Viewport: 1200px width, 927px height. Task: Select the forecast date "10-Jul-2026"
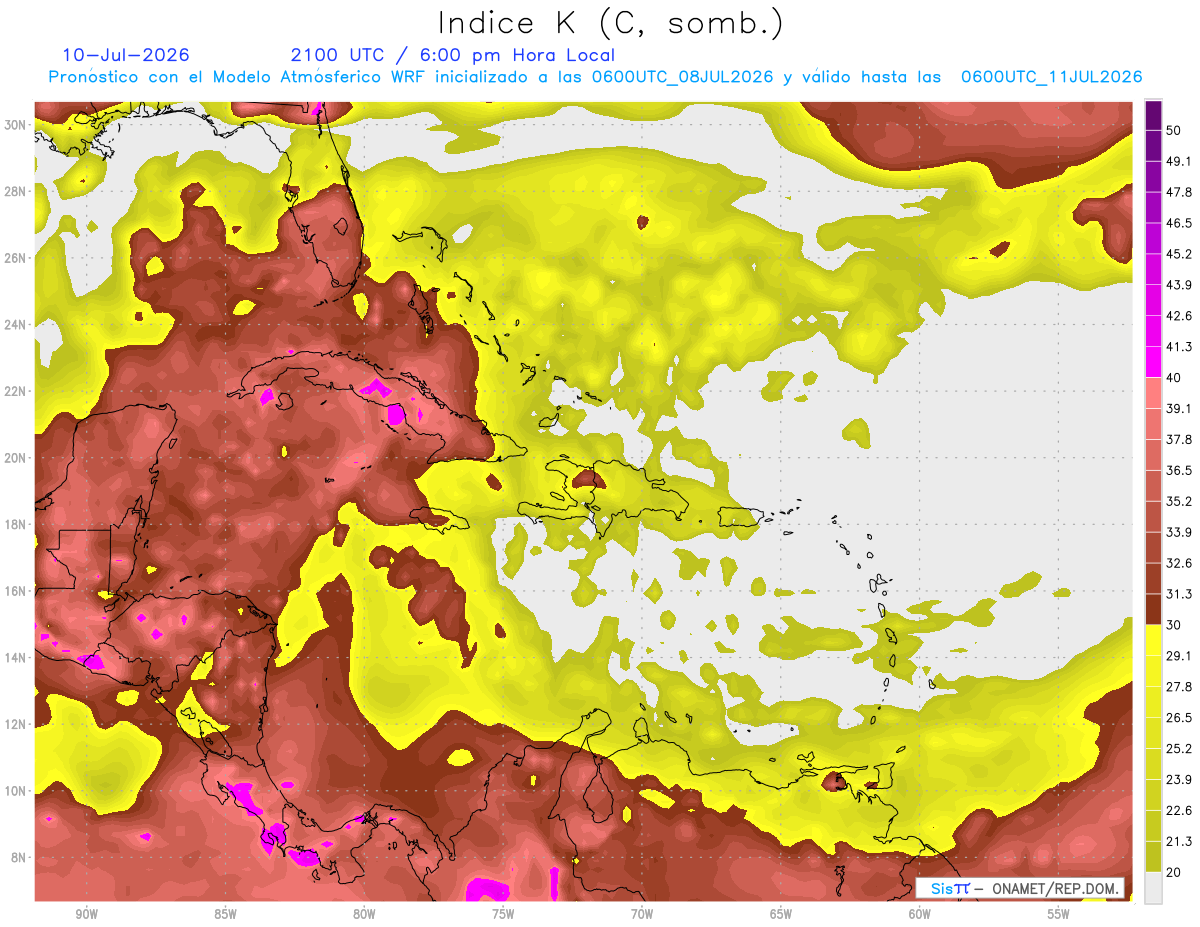coord(126,55)
